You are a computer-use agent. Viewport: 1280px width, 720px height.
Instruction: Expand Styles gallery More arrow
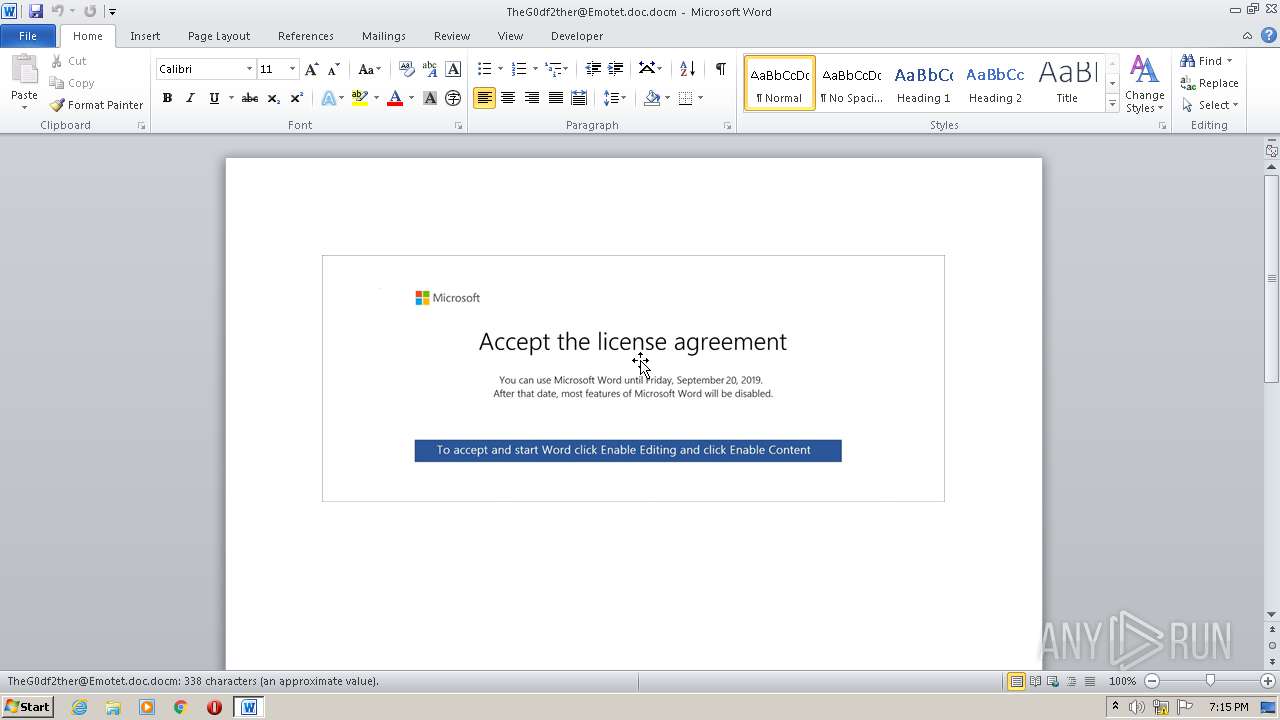1112,103
